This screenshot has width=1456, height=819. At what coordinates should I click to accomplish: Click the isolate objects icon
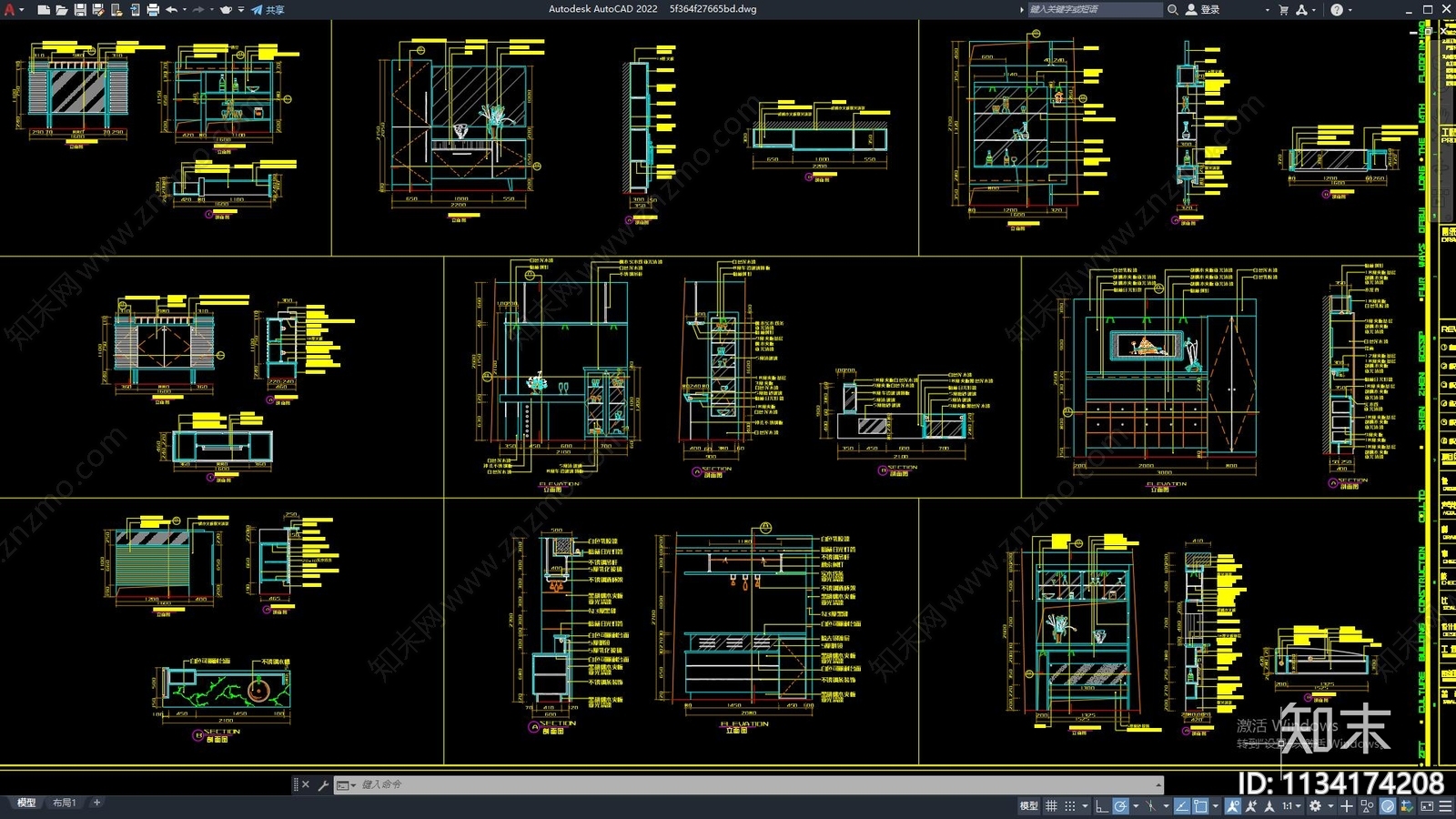[1367, 806]
